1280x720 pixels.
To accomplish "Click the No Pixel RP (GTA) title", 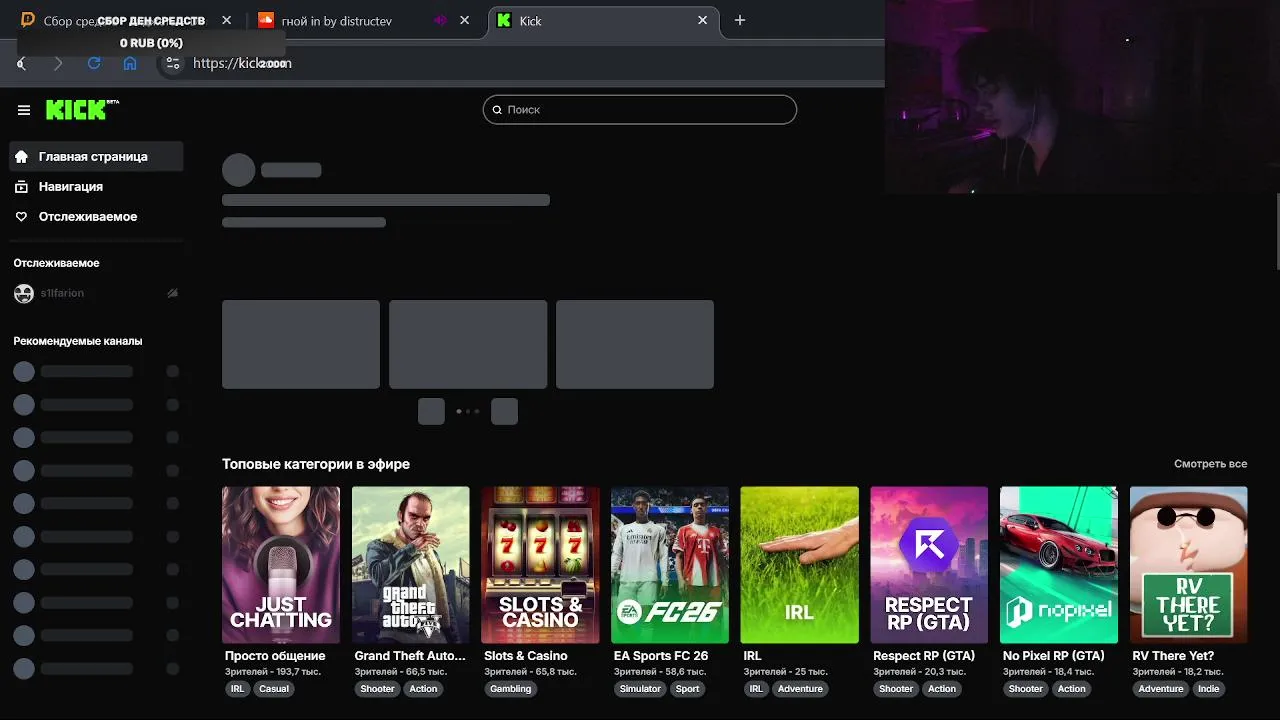I will tap(1054, 656).
